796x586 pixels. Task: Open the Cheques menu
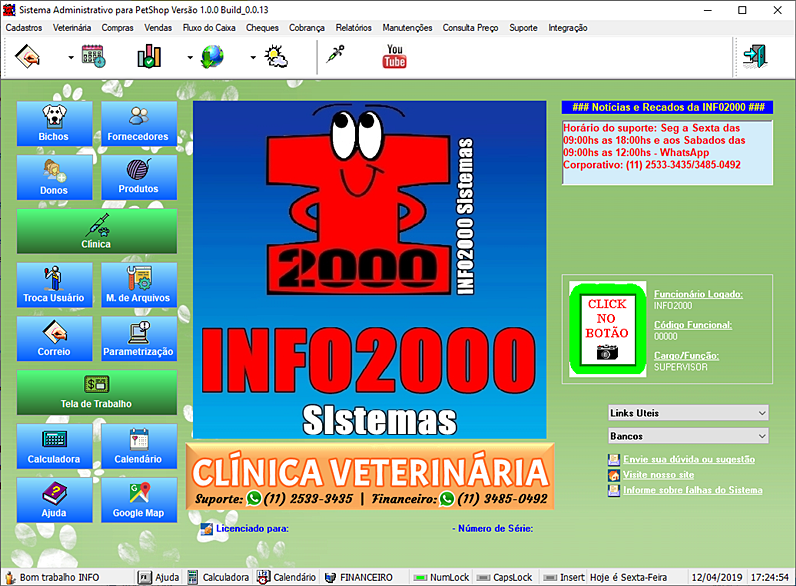pyautogui.click(x=262, y=28)
